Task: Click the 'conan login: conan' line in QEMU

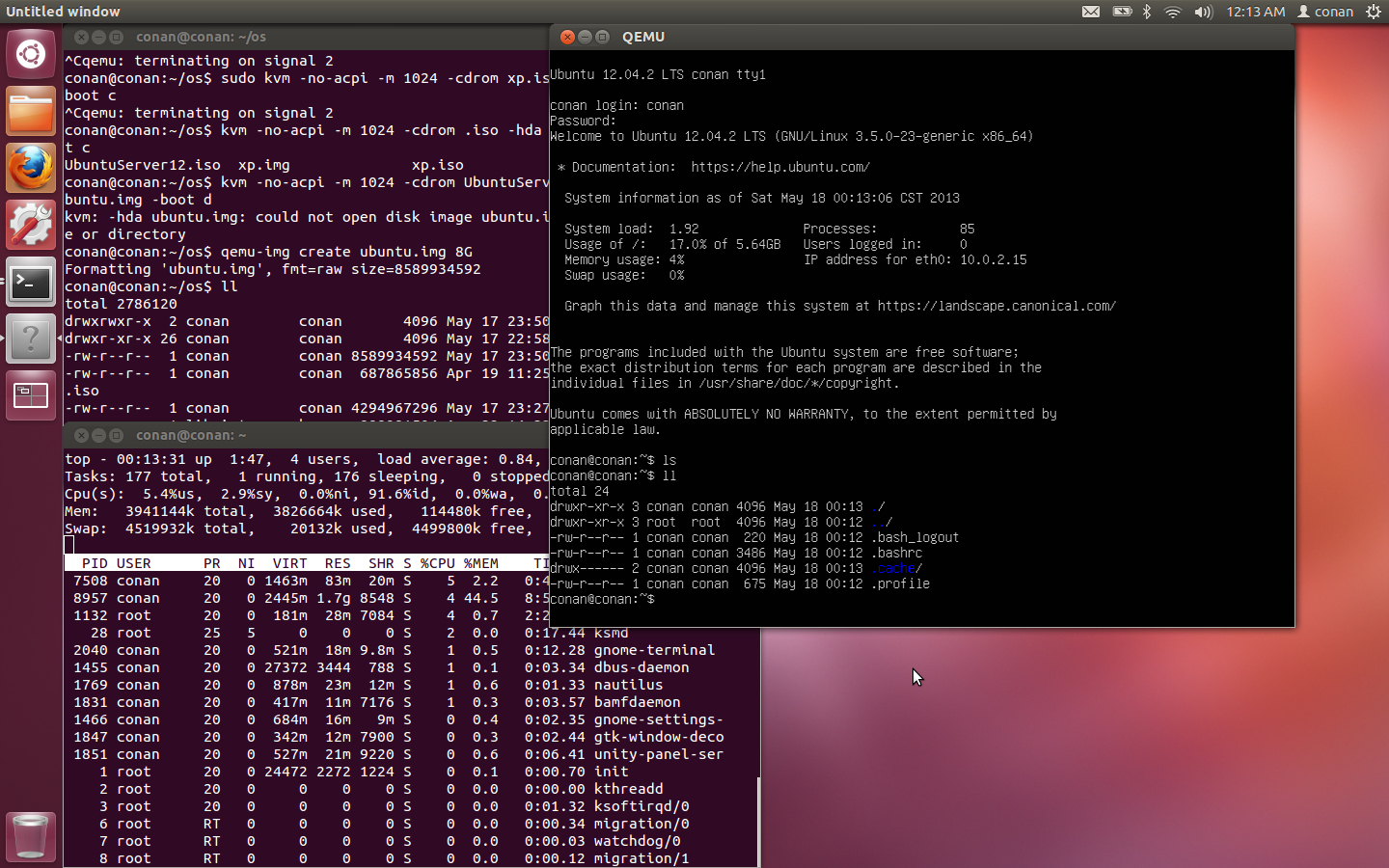Action: point(617,105)
